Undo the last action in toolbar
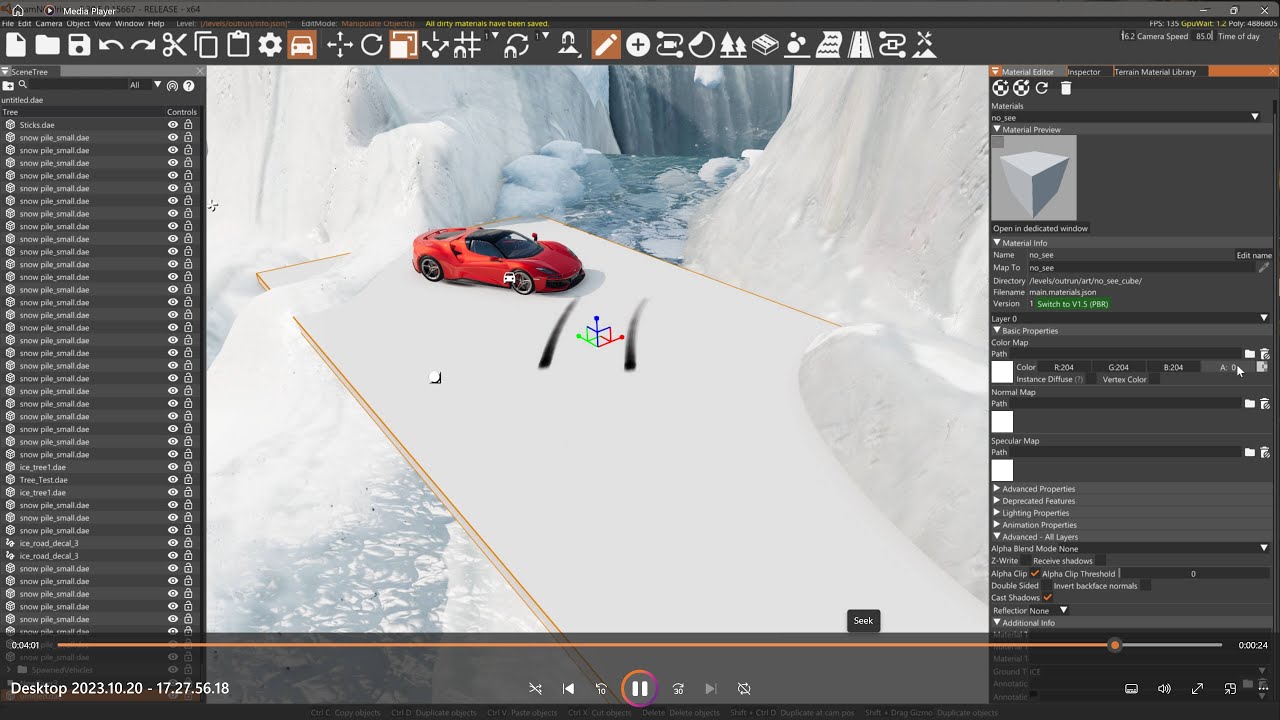 tap(111, 45)
